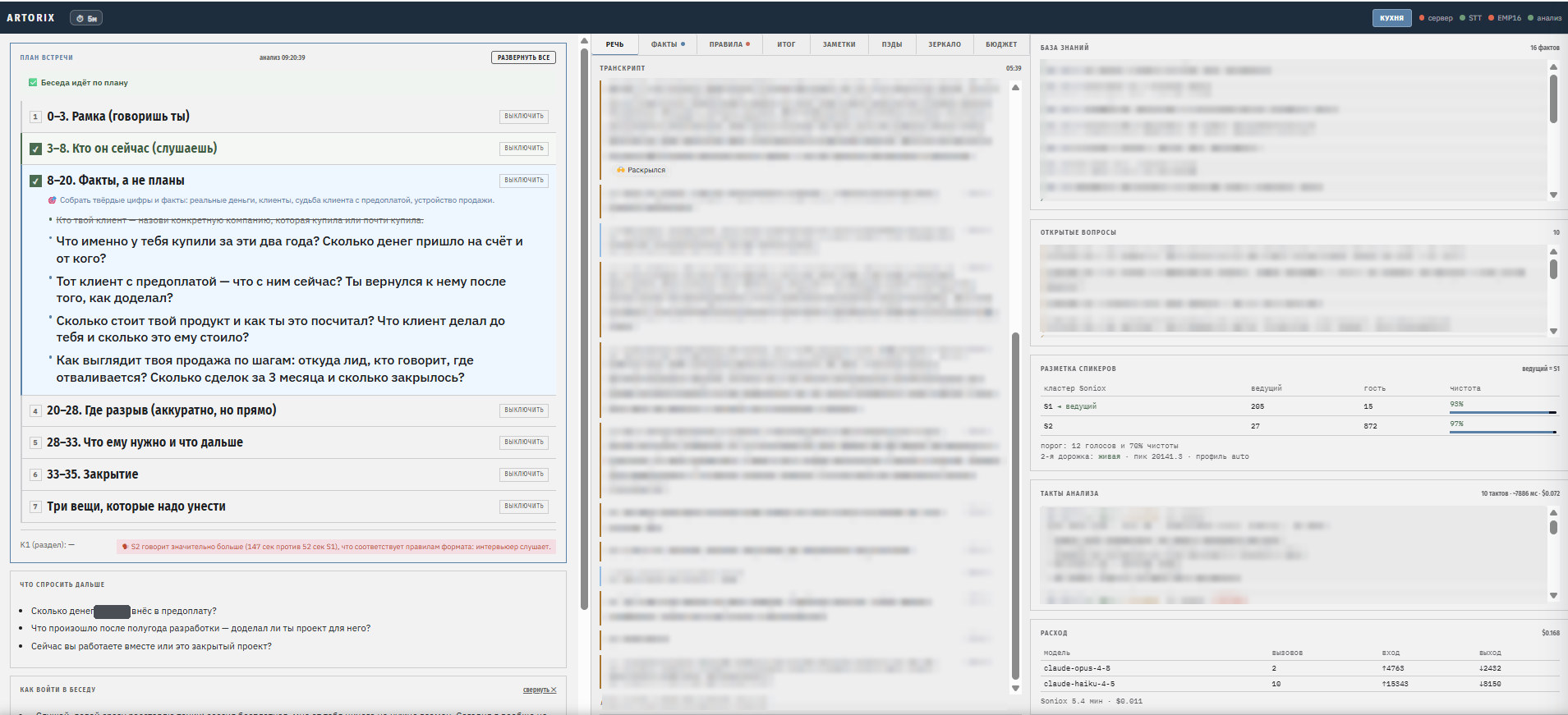Click the question 'Сейчас вы работаете вместе'
Screen dimensions: 1568x715
pos(151,646)
